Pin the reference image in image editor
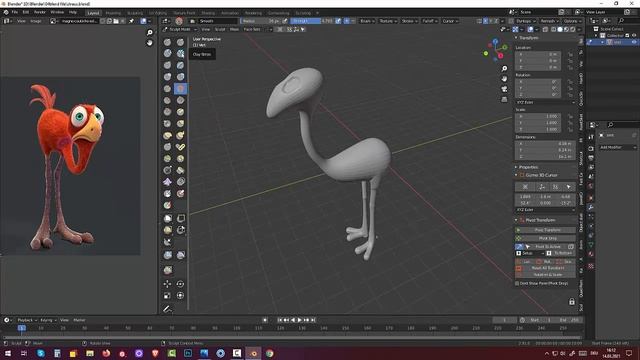The image size is (640, 360). 132,21
